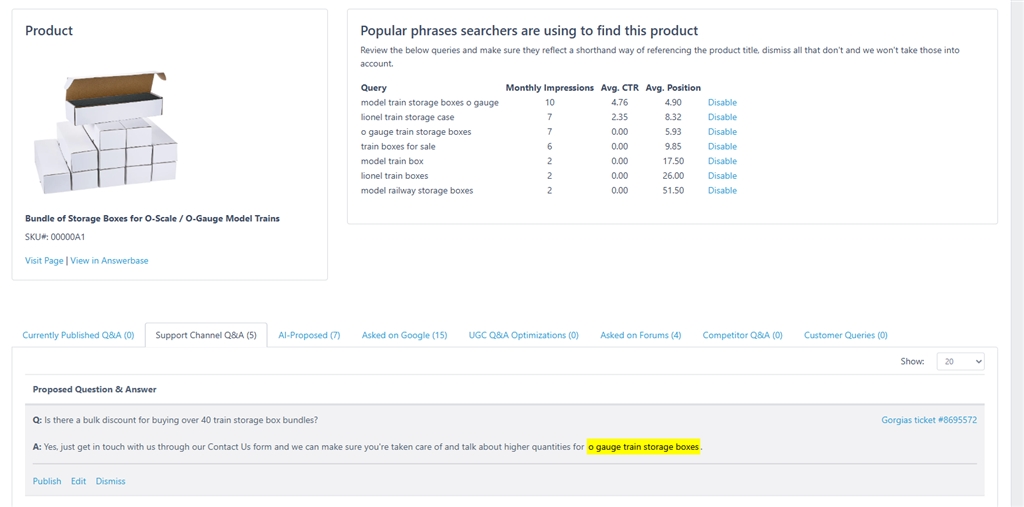Disable query 'lionel train boxes'
The width and height of the screenshot is (1024, 507).
click(x=722, y=176)
